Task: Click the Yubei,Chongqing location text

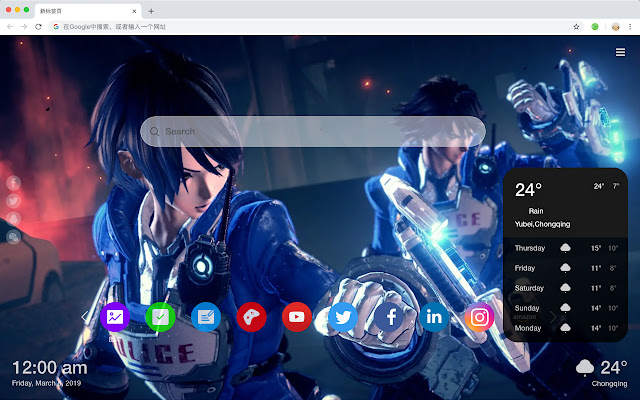Action: coord(542,224)
